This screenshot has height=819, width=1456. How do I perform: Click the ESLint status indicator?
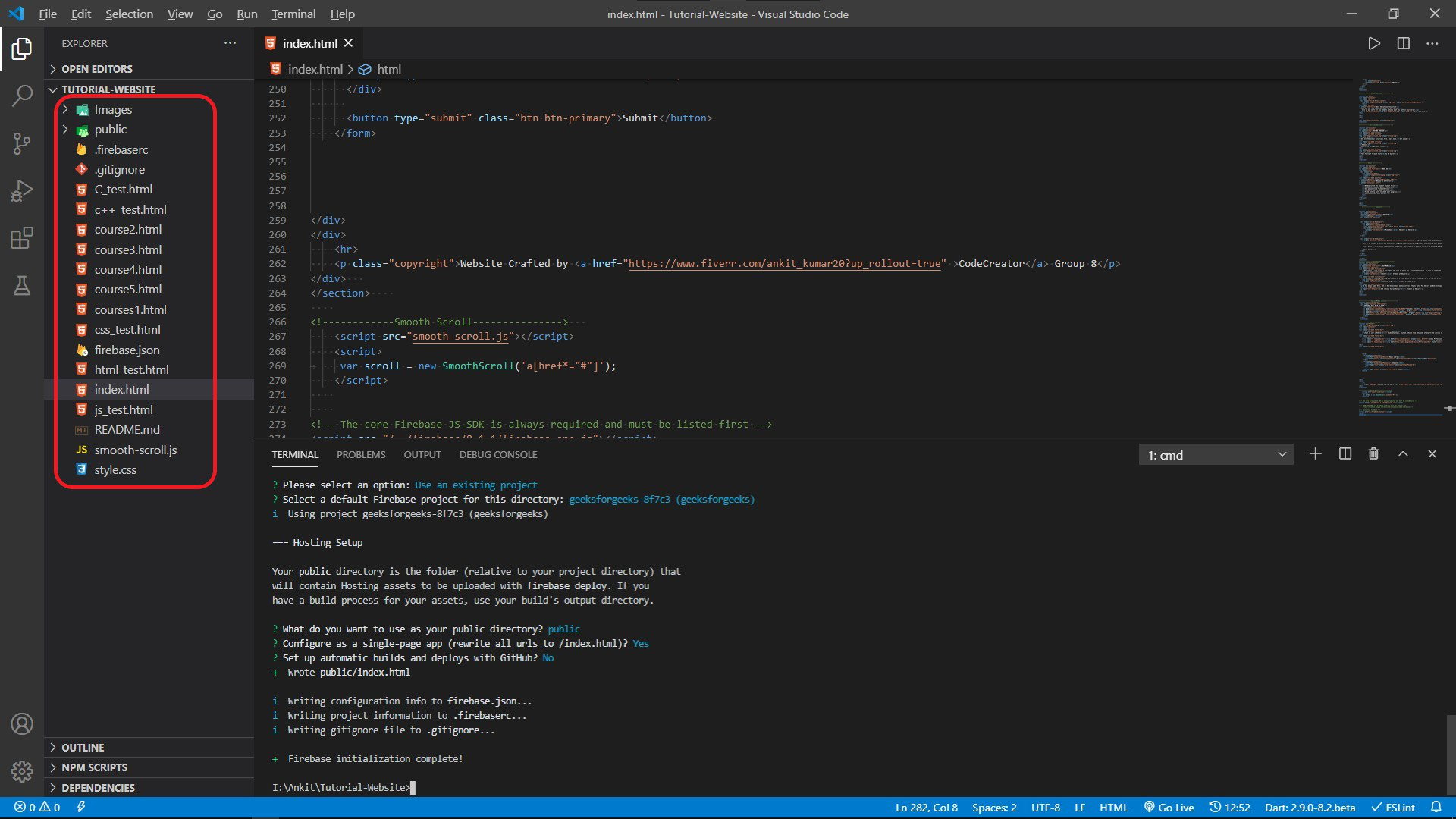pos(1392,808)
